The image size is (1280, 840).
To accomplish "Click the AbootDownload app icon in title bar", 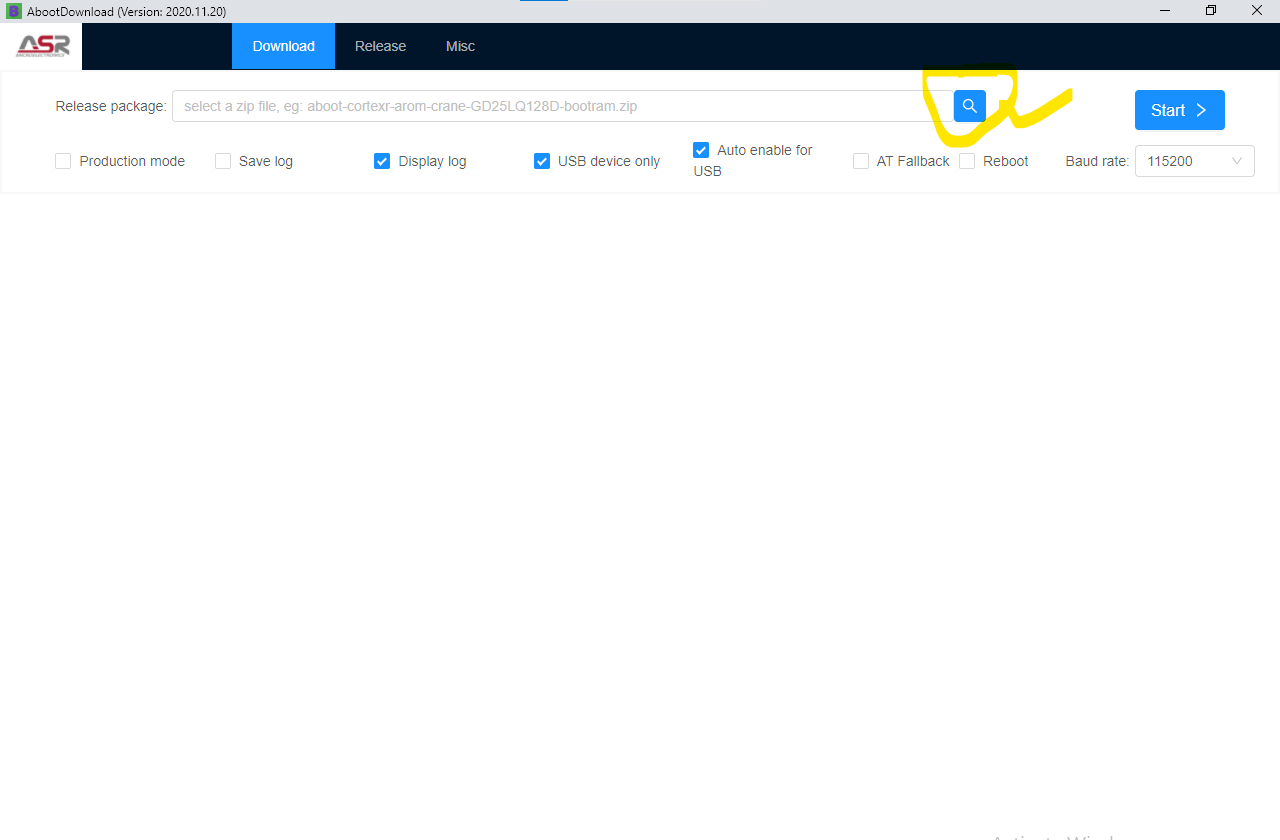I will click(14, 11).
